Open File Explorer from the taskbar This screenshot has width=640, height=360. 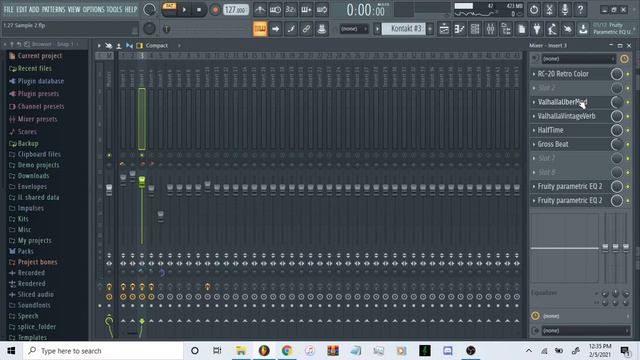(241, 351)
